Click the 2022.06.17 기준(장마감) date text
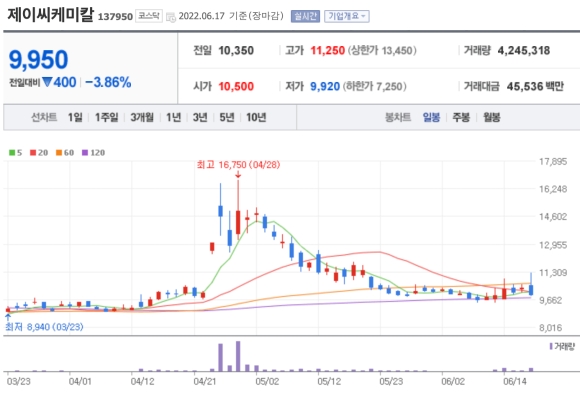The image size is (580, 393). point(231,16)
